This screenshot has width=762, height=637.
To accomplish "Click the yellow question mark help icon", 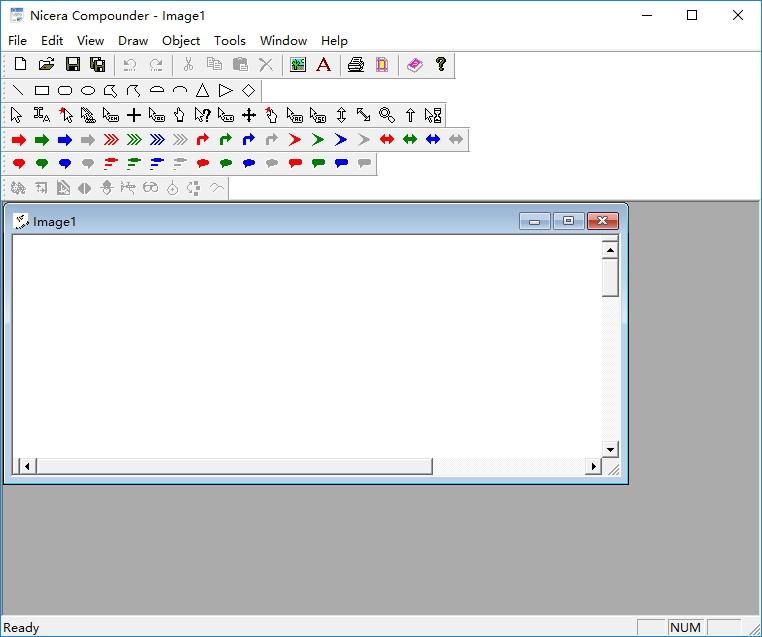I will [x=441, y=64].
